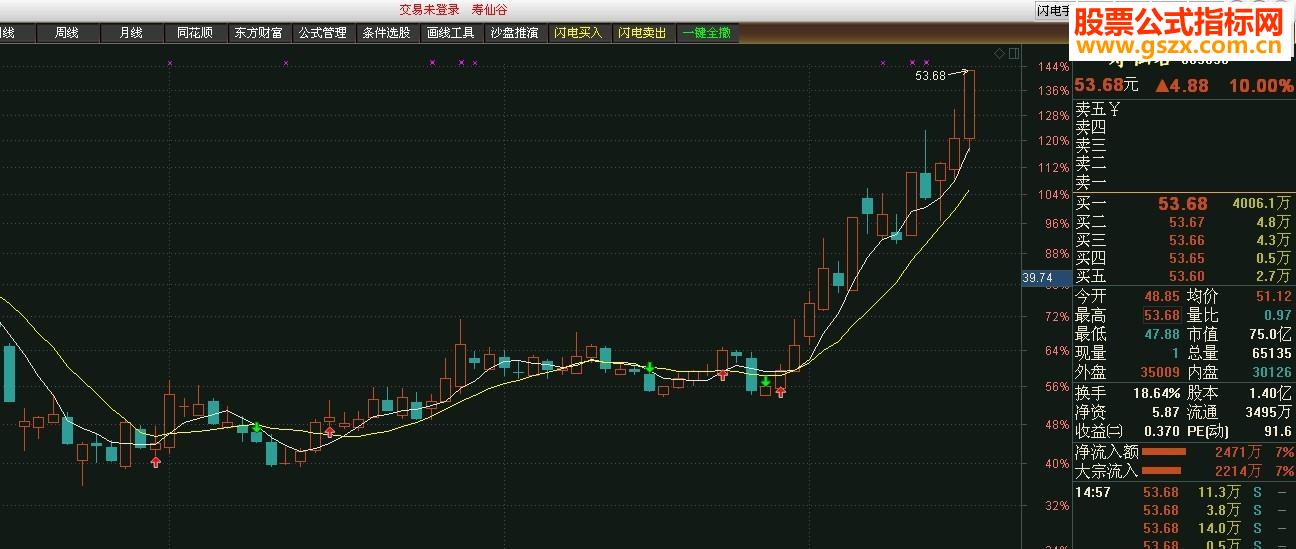Click the diamond icon above the chart

coord(999,53)
